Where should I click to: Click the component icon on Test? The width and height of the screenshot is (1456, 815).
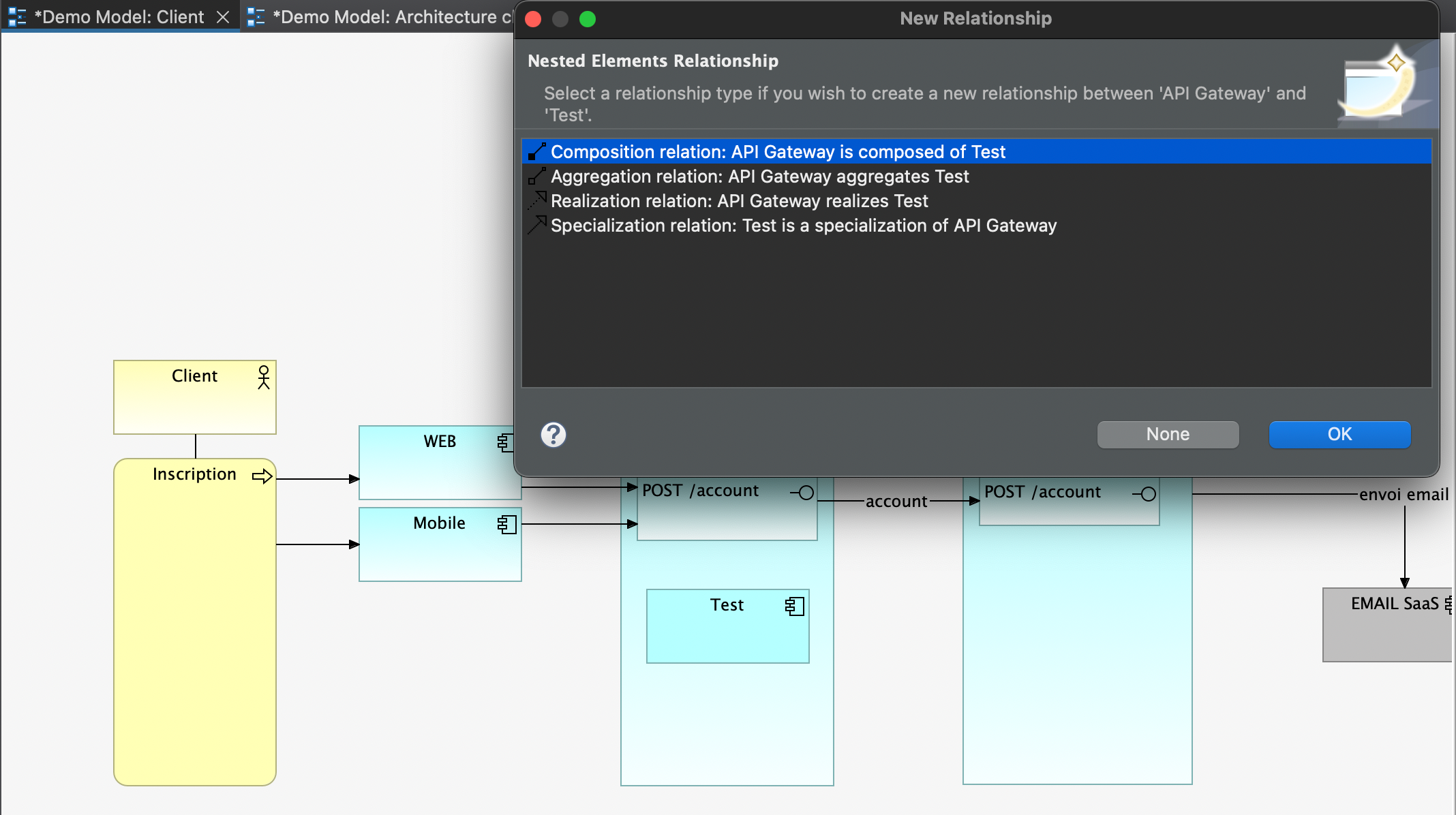click(795, 606)
